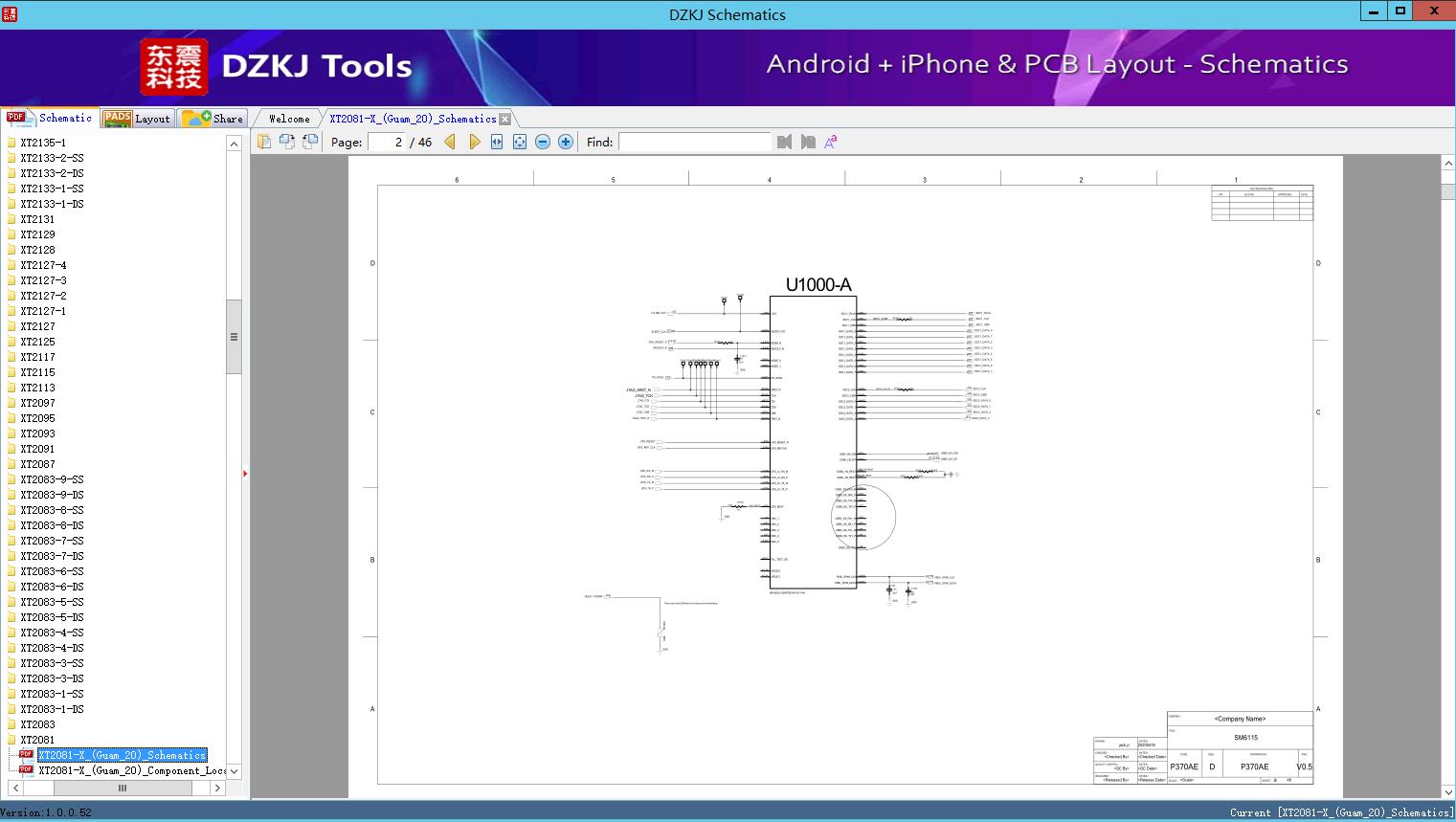Collapse the XT2081 folder

tap(37, 740)
